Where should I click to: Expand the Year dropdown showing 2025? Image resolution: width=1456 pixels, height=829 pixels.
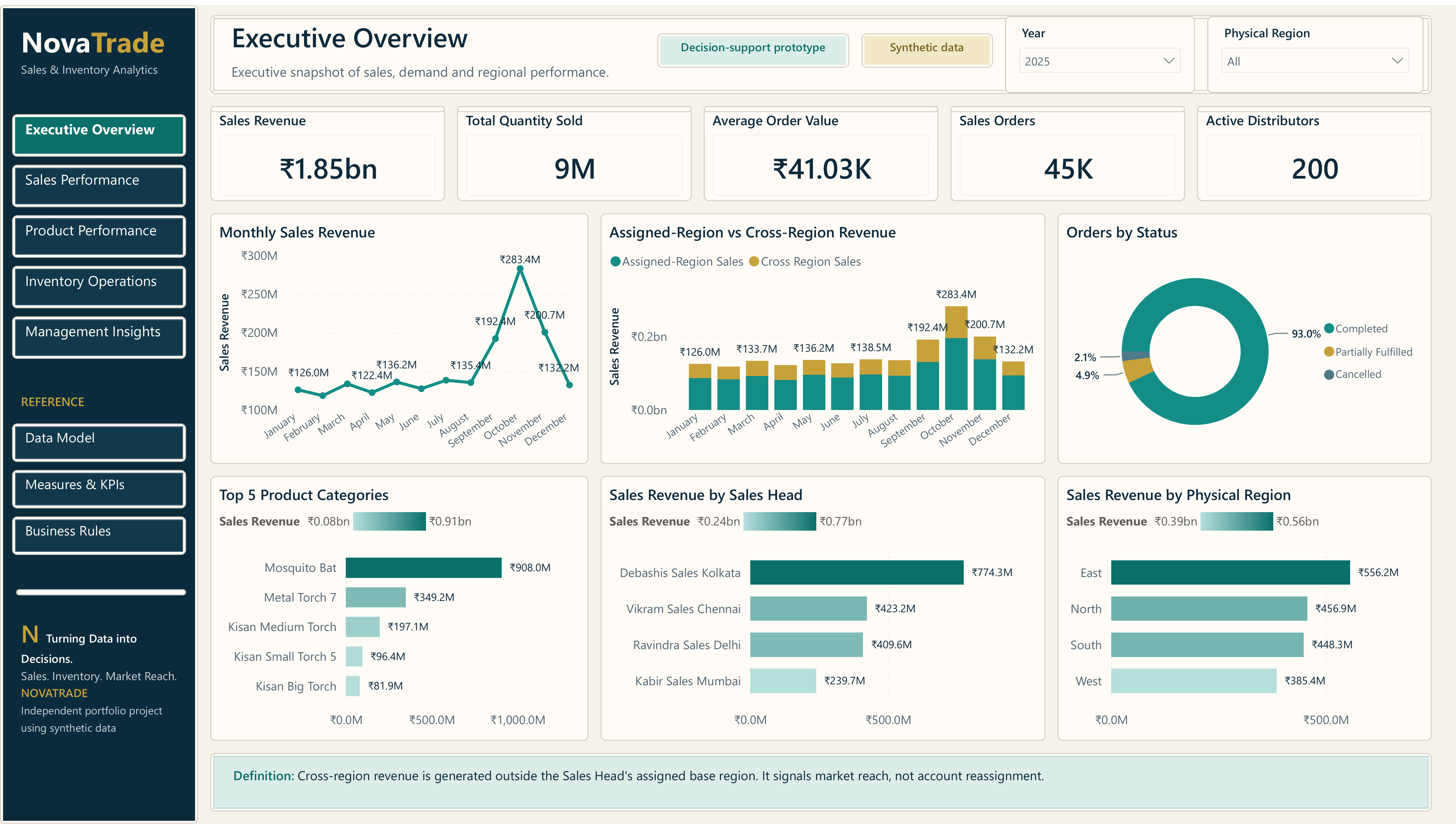click(x=1100, y=61)
